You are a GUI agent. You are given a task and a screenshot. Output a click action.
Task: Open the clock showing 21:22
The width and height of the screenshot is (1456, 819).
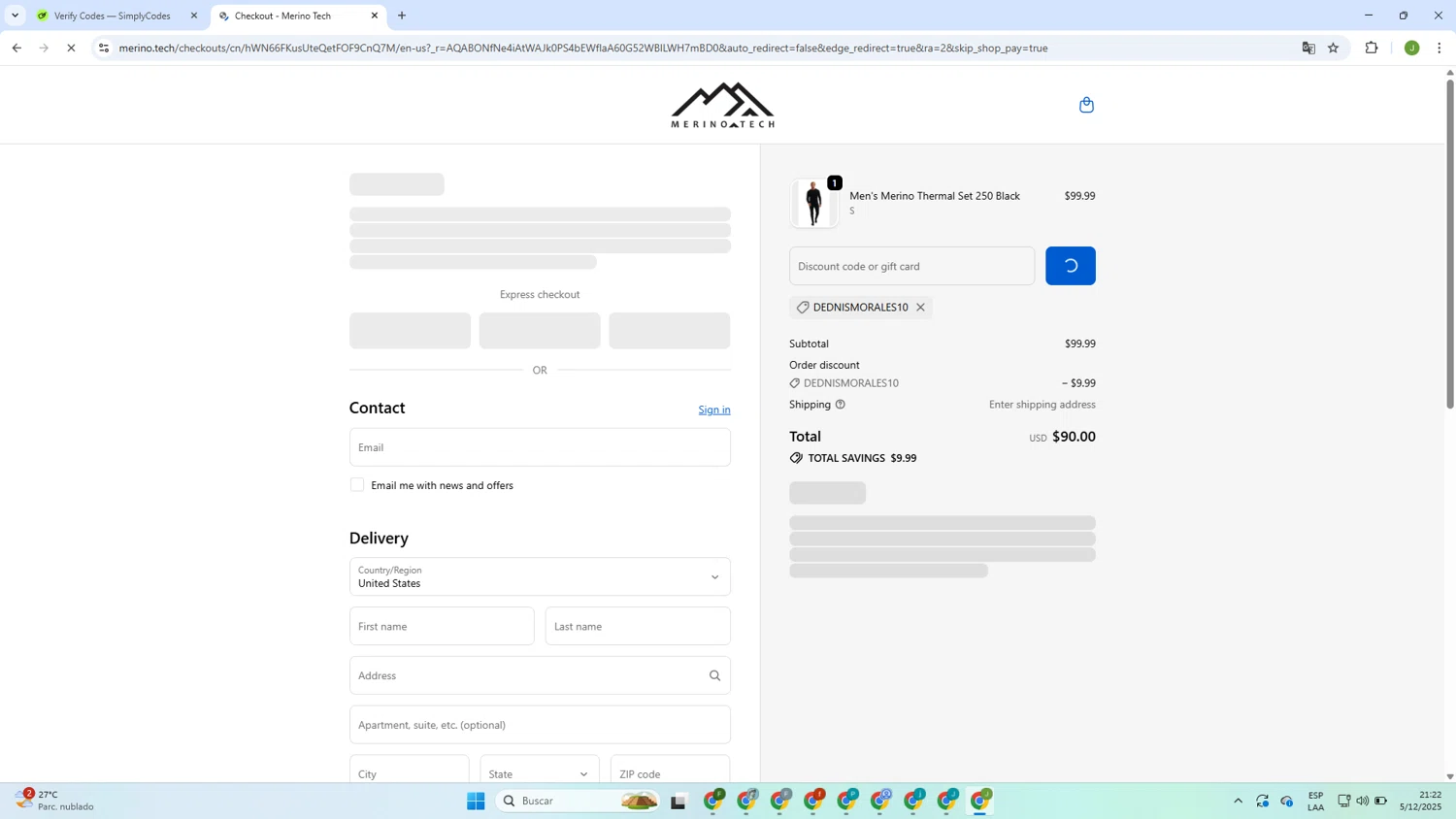click(1420, 801)
